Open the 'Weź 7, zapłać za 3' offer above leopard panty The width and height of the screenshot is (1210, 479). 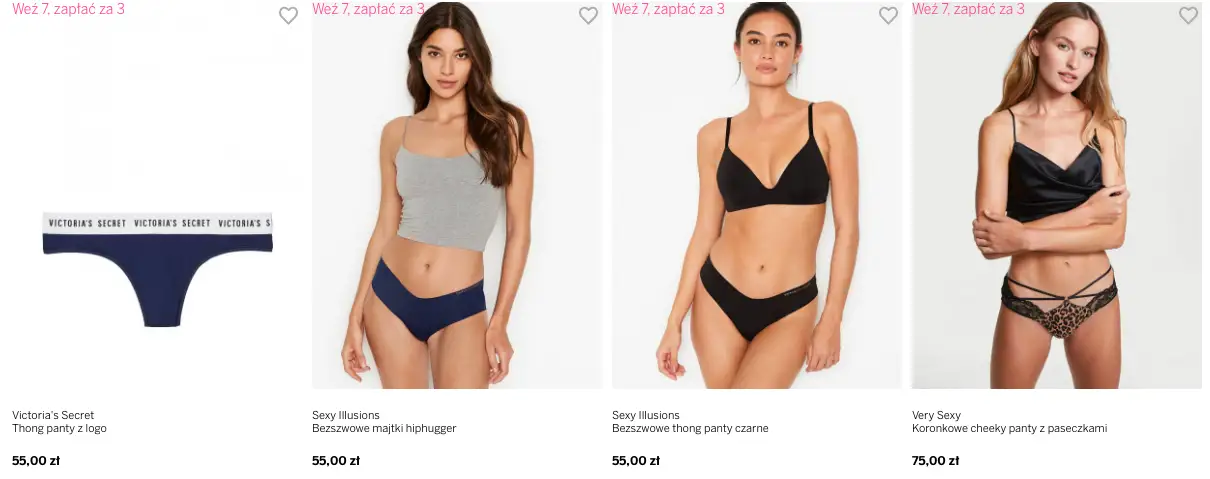pyautogui.click(x=968, y=9)
